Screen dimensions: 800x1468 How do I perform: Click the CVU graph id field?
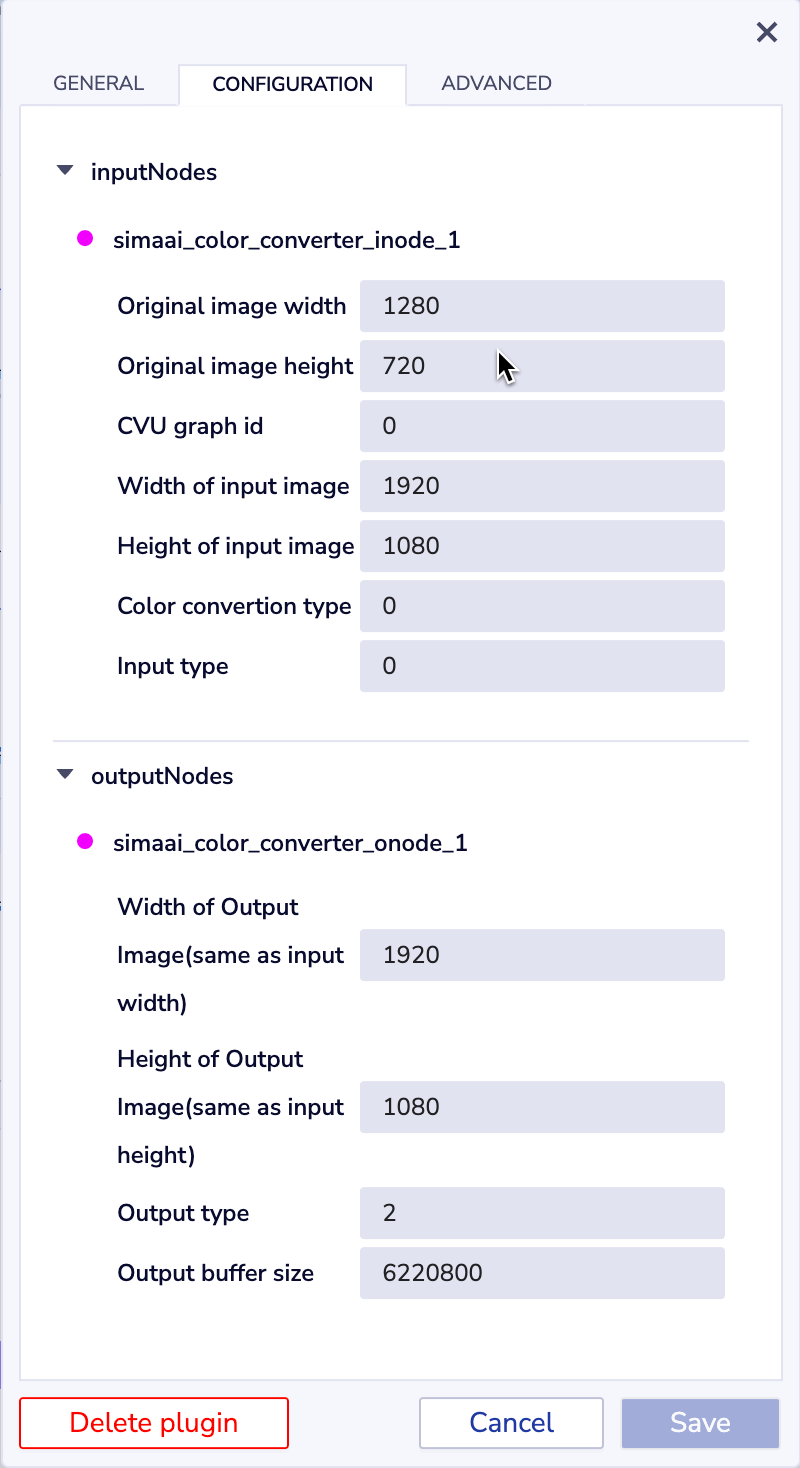tap(542, 426)
